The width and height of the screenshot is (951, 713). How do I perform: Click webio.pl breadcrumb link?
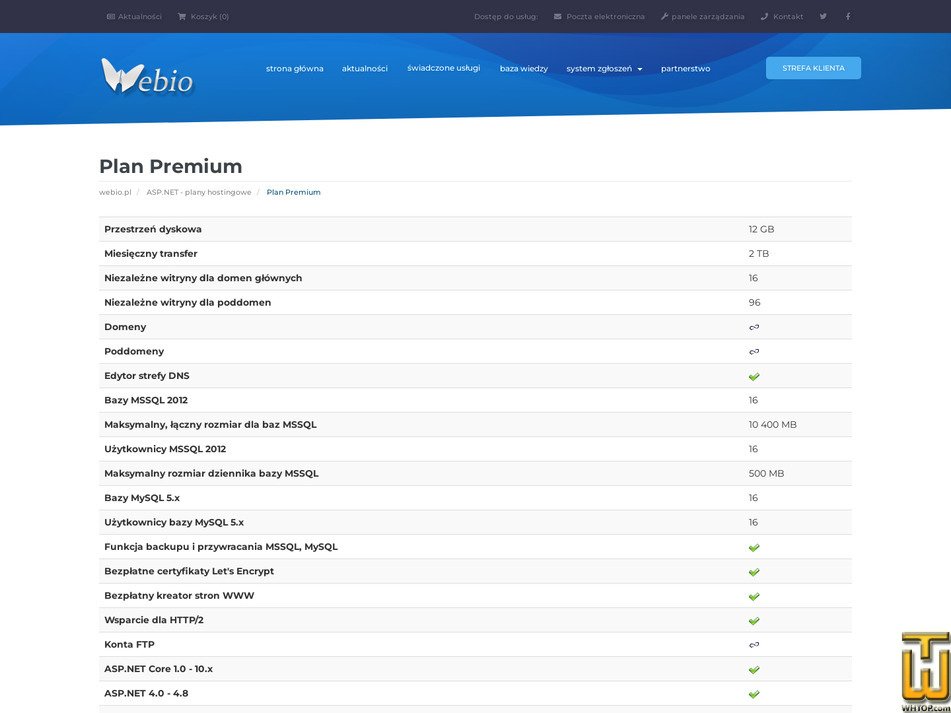[x=115, y=192]
